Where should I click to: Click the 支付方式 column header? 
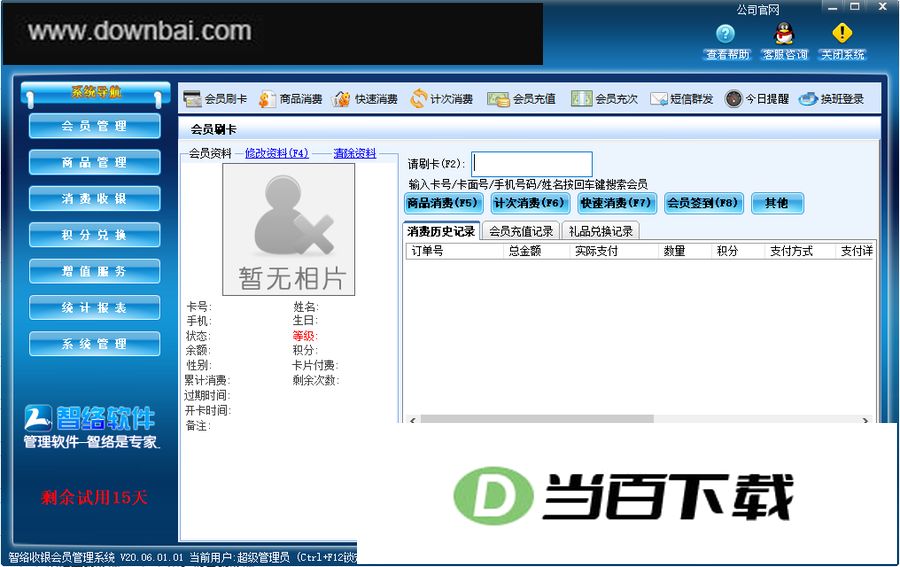coord(800,251)
